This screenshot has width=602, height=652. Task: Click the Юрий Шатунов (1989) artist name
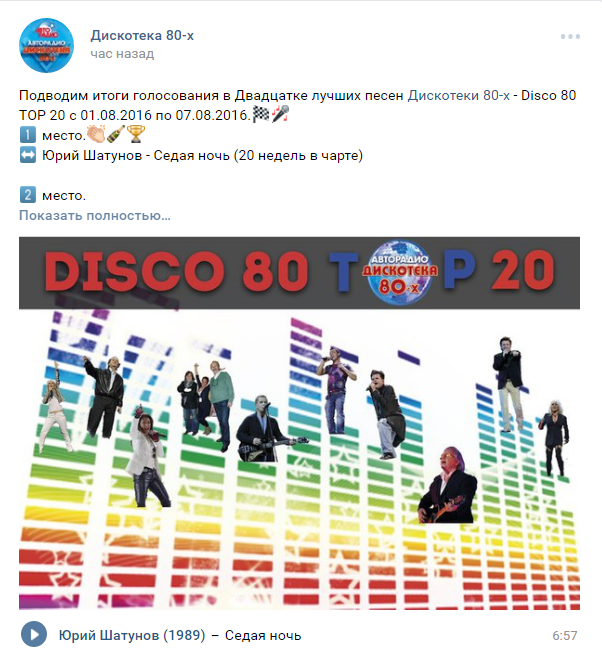(x=132, y=635)
